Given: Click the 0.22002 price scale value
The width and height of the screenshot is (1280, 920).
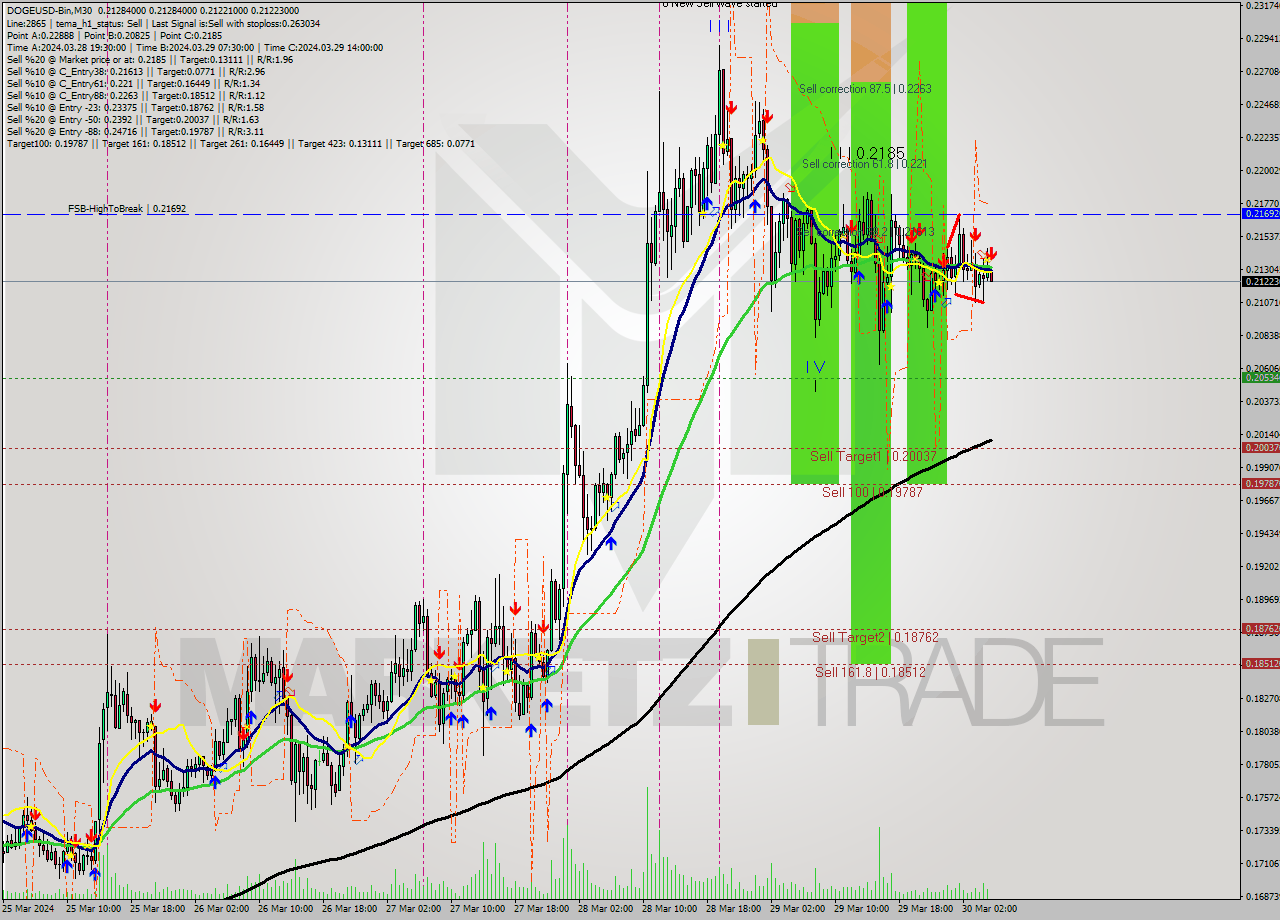Looking at the screenshot, I should 1262,170.
